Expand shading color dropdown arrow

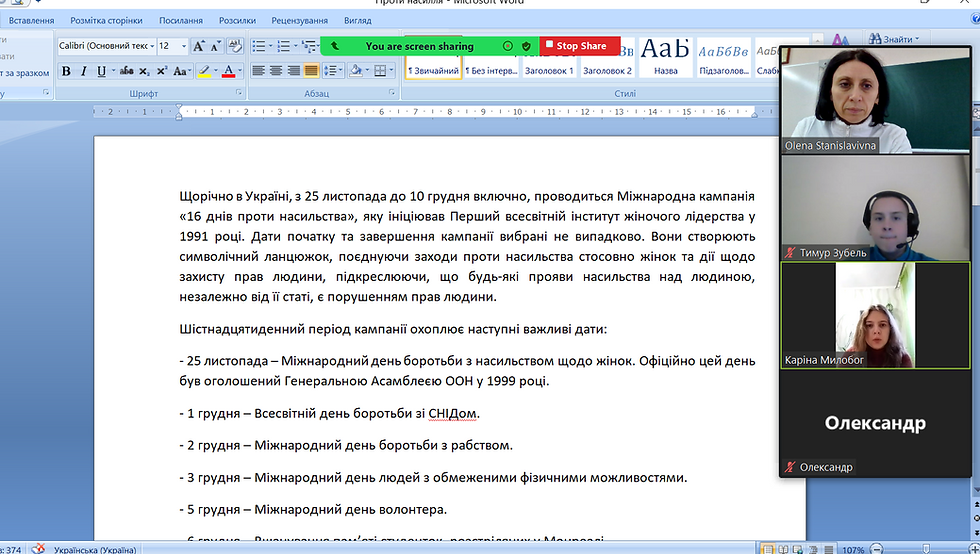368,71
